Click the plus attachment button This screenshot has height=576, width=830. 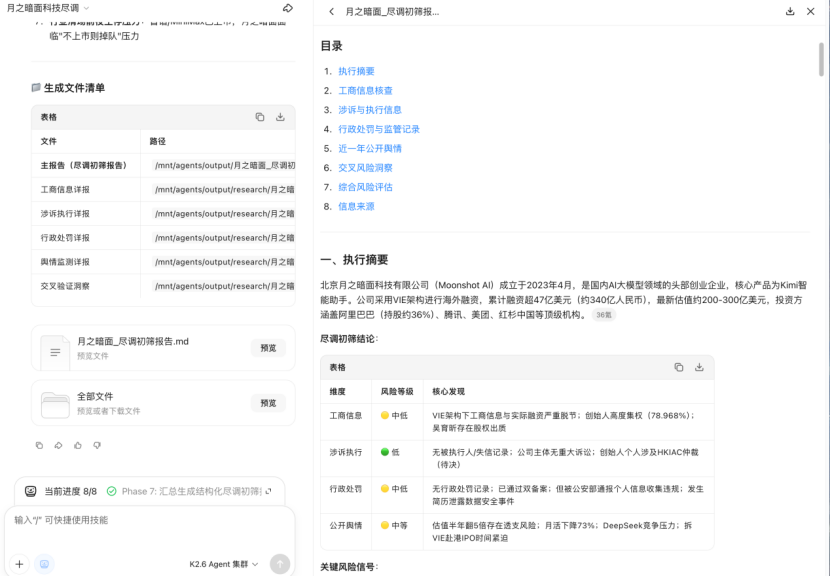point(19,564)
